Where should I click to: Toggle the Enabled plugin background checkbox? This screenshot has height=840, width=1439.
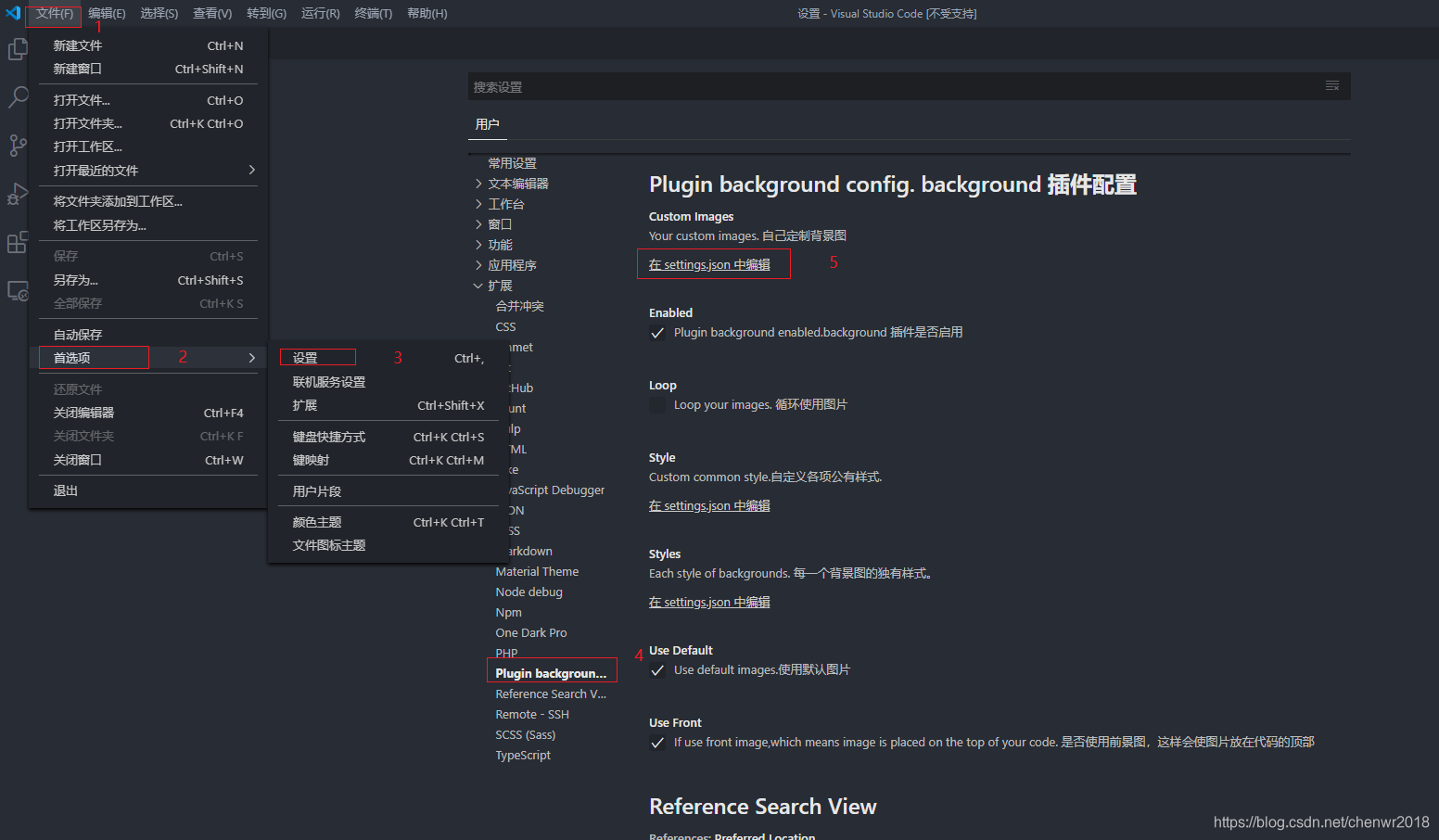pos(657,333)
